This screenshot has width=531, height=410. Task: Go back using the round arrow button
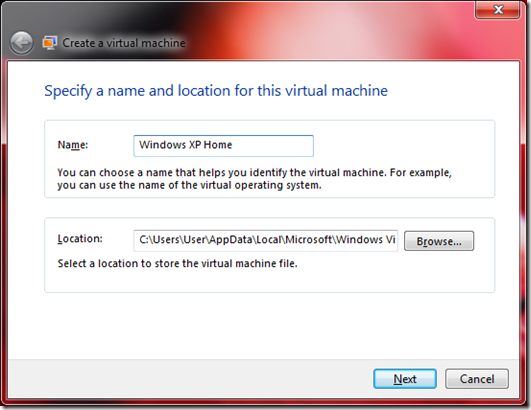pos(21,43)
